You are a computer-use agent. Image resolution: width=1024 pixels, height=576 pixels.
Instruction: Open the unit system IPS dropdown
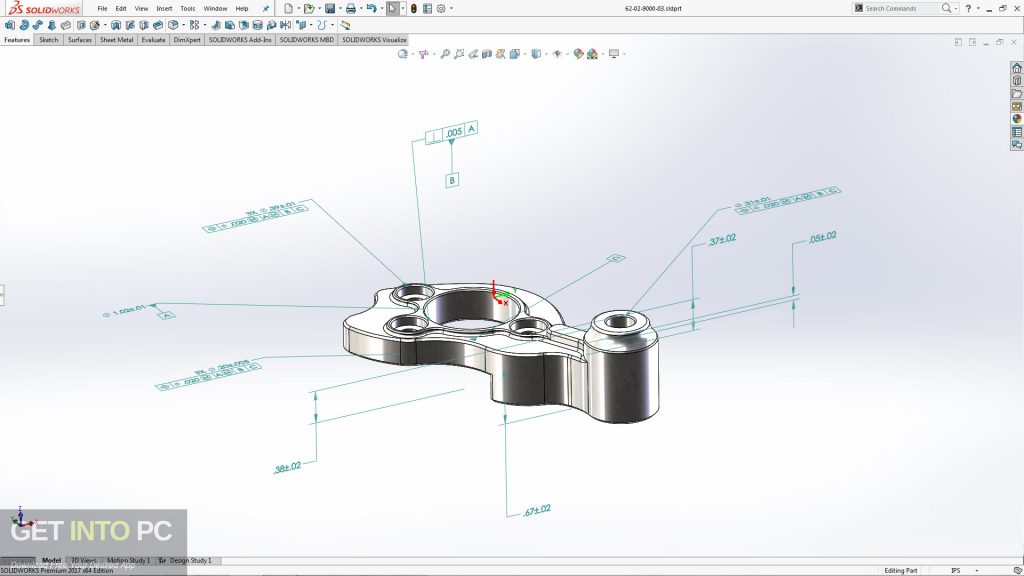tap(977, 570)
